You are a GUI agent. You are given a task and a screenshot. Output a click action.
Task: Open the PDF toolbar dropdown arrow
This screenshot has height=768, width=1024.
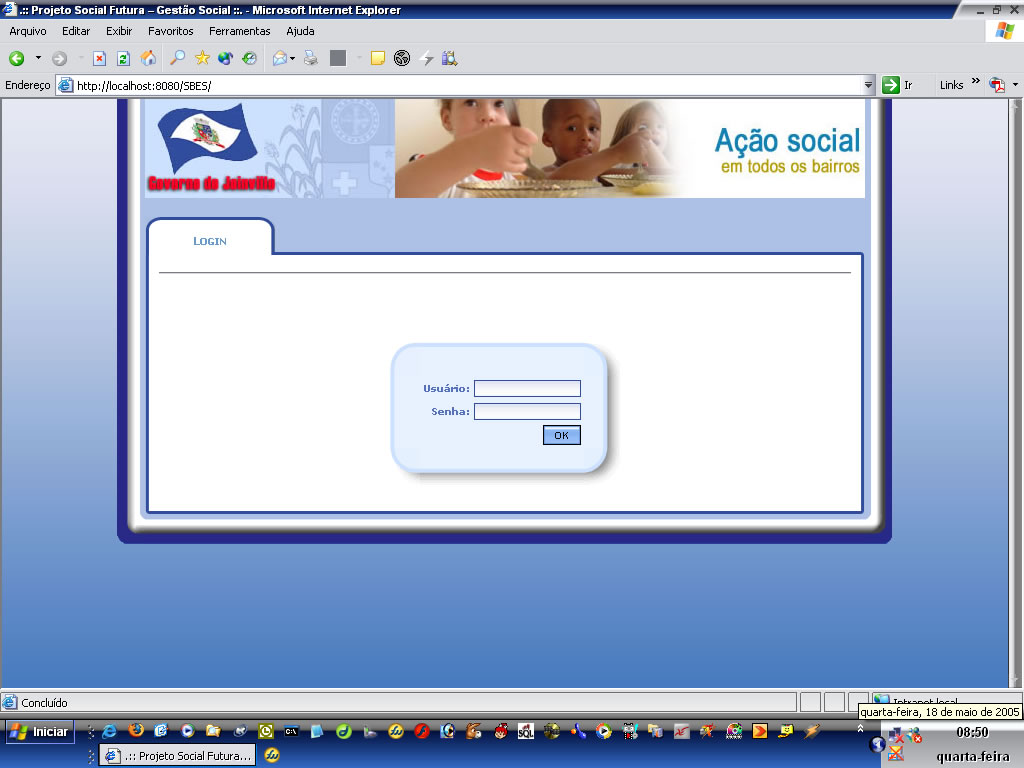1016,85
